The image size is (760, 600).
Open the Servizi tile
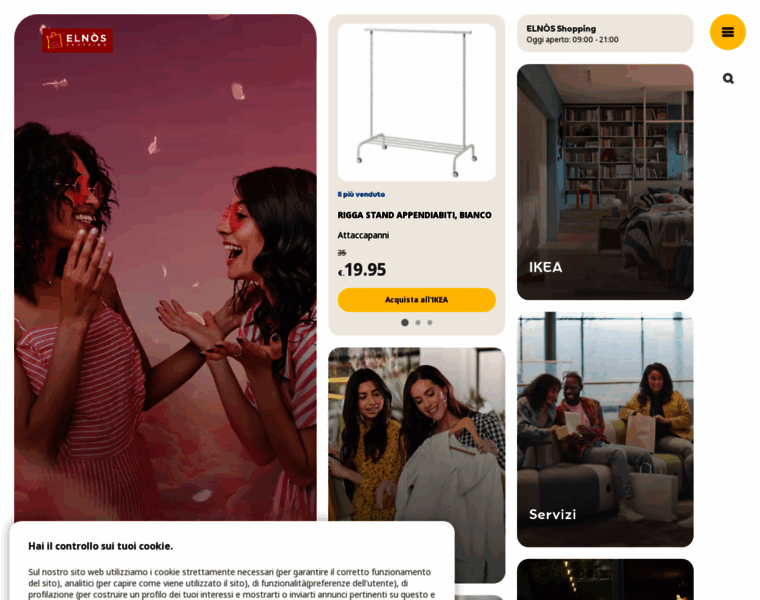coord(605,429)
